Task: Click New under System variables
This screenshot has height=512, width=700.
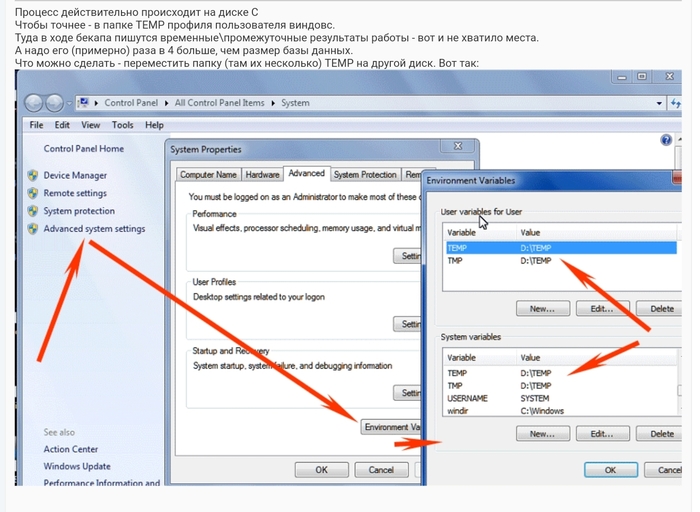Action: (543, 433)
